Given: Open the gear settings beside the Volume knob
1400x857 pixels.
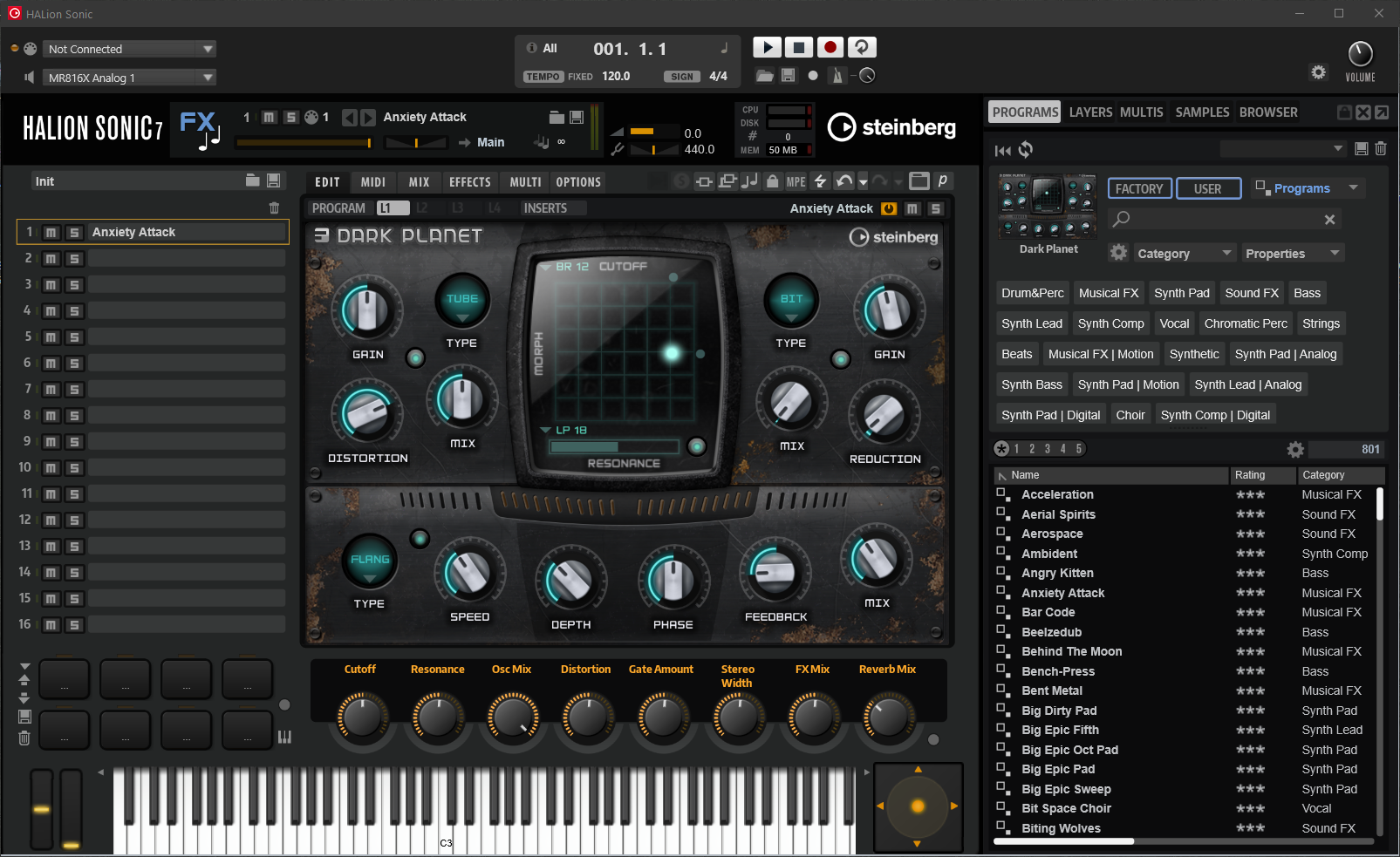Looking at the screenshot, I should 1318,72.
